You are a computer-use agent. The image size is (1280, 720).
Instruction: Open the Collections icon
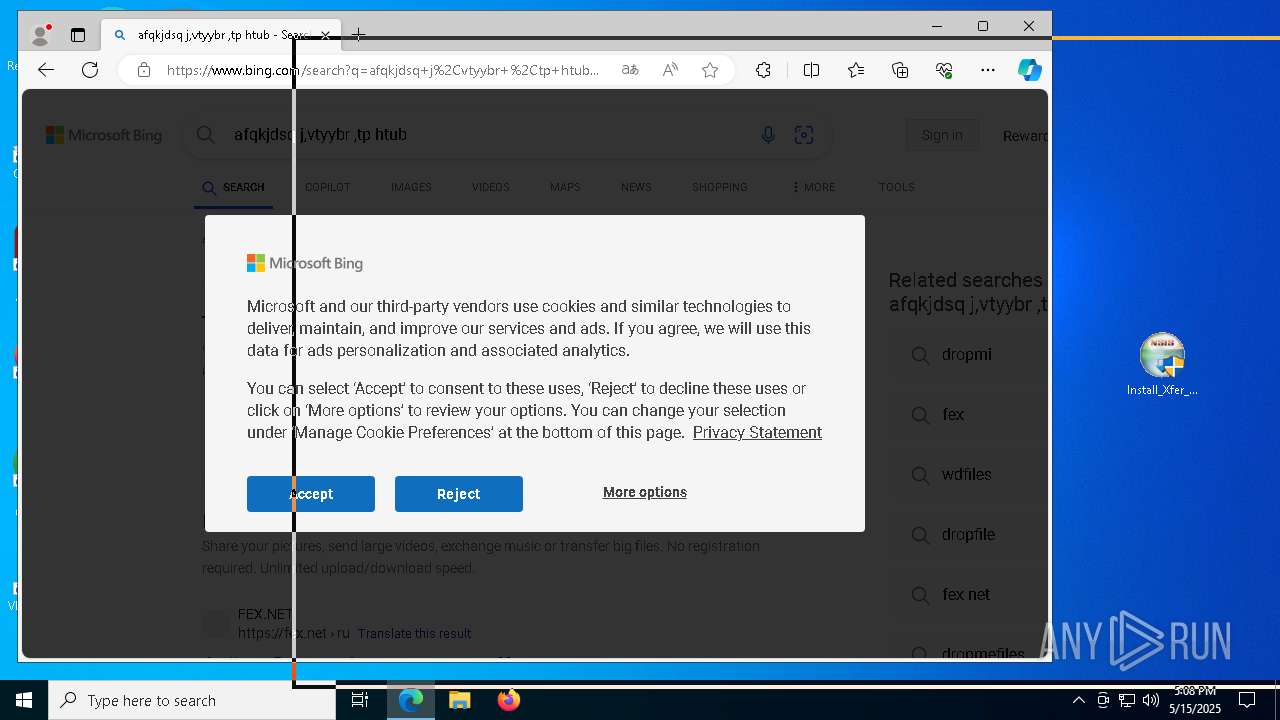click(x=900, y=70)
